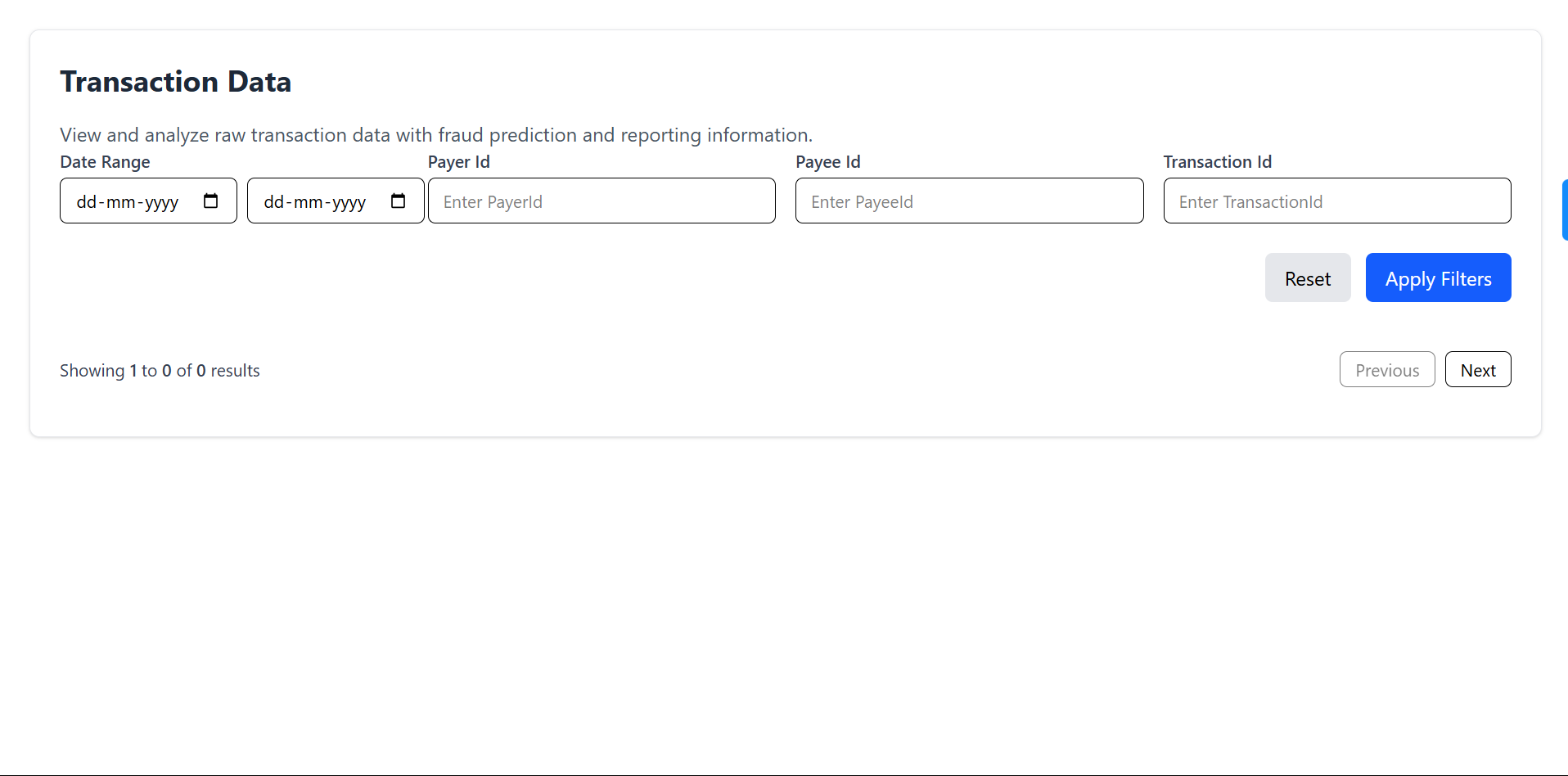The width and height of the screenshot is (1568, 776).
Task: Click the Transaction Id label
Action: click(1217, 162)
